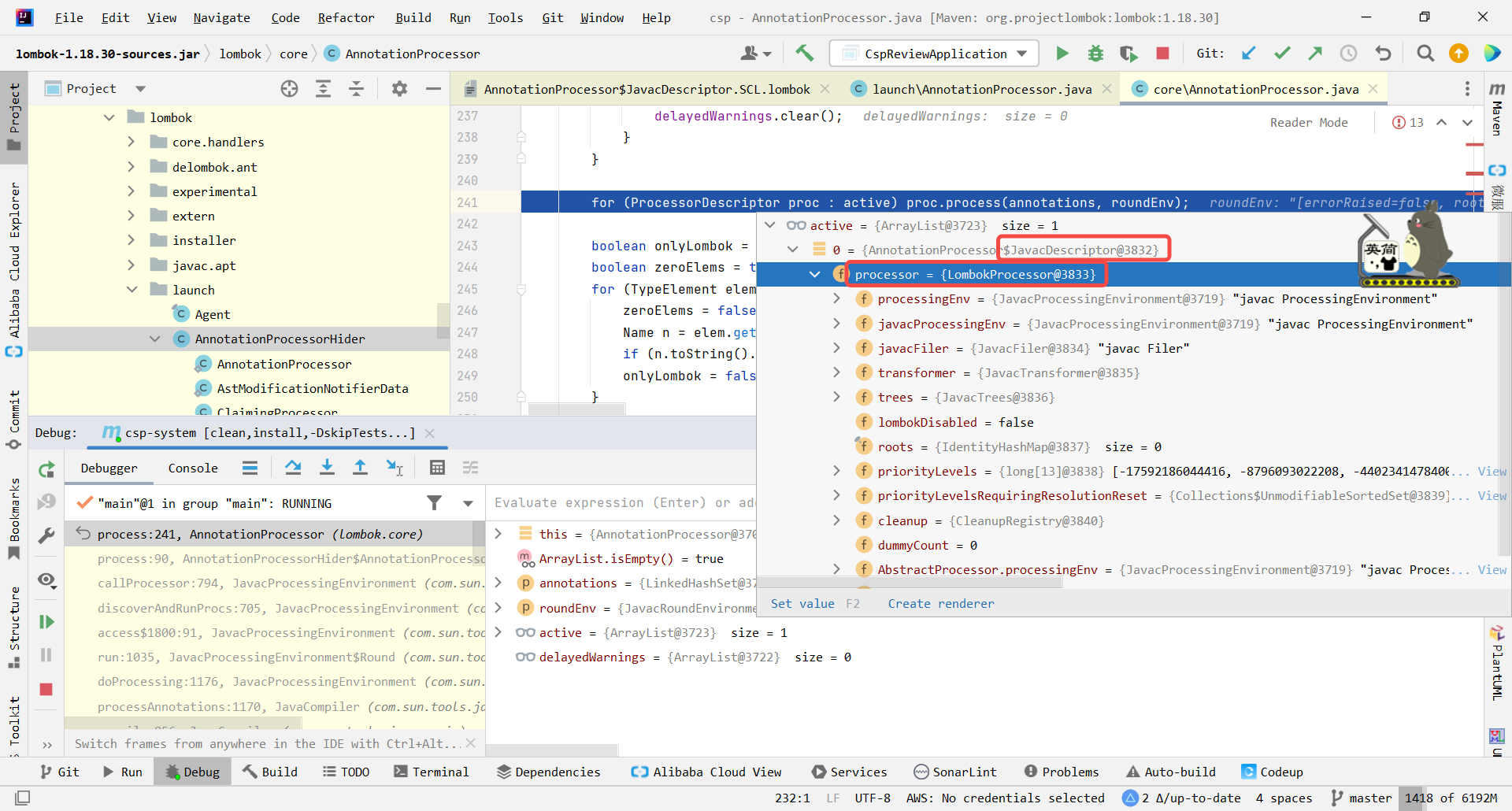
Task: Toggle Commit tool window button
Action: (14, 420)
